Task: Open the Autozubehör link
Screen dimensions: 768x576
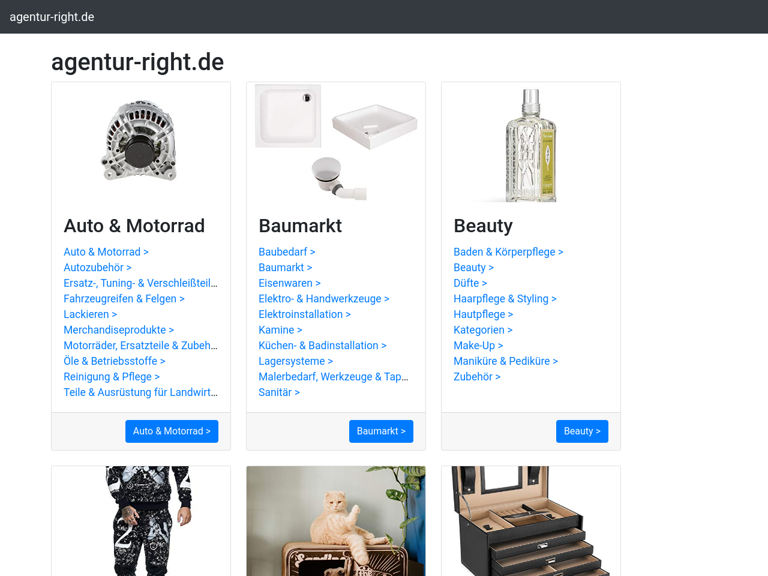Action: click(x=97, y=267)
